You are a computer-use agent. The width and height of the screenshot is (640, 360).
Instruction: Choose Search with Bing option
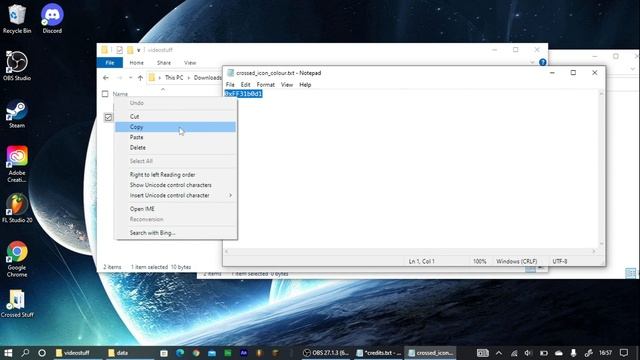point(176,233)
